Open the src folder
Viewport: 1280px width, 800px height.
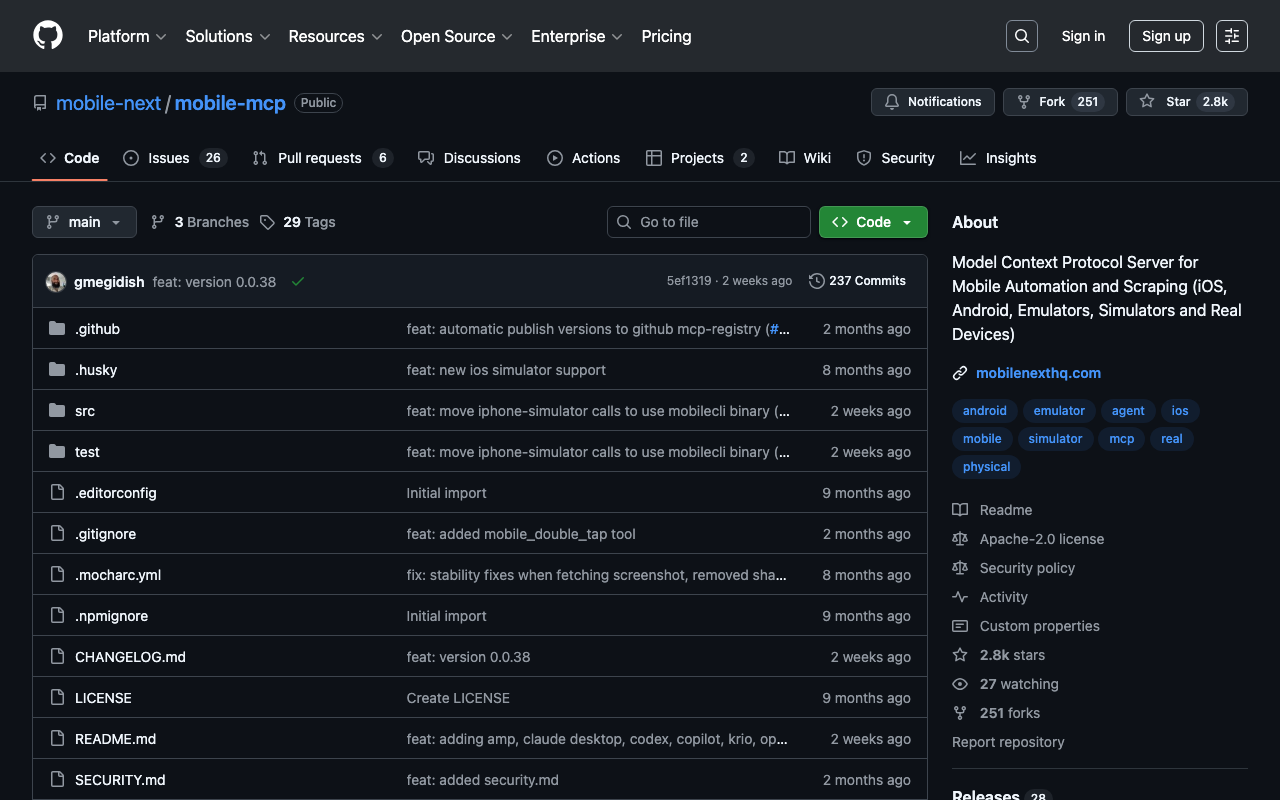click(85, 411)
